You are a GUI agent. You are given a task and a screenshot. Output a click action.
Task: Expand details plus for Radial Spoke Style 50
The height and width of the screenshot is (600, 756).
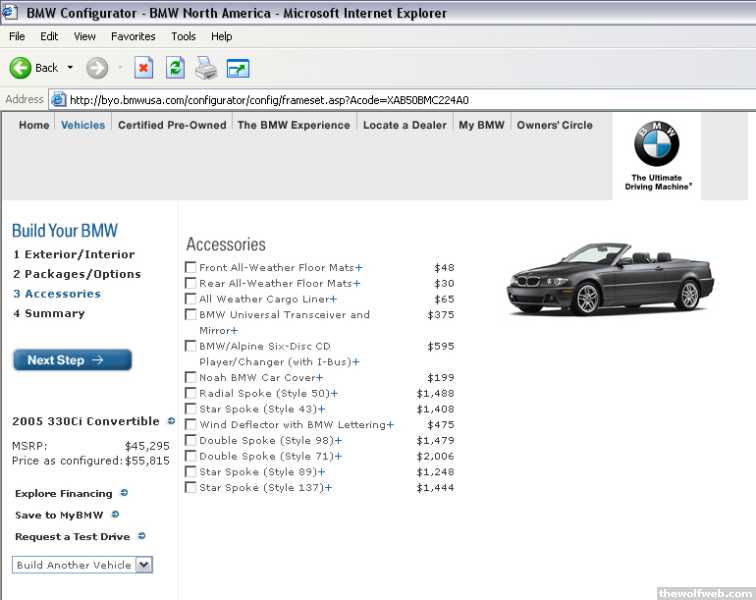pos(333,394)
